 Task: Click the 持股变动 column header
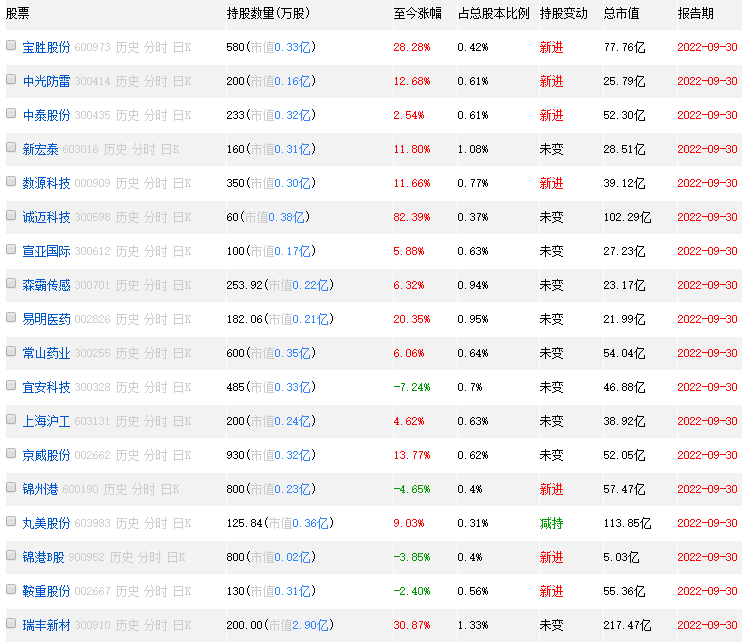pyautogui.click(x=563, y=13)
